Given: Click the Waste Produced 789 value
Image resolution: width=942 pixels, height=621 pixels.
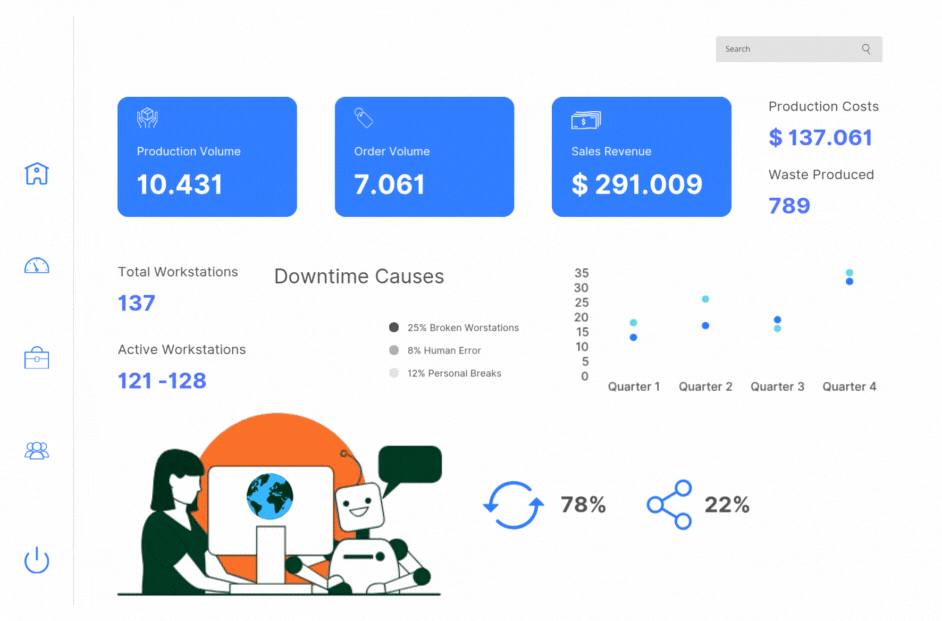Looking at the screenshot, I should point(789,206).
